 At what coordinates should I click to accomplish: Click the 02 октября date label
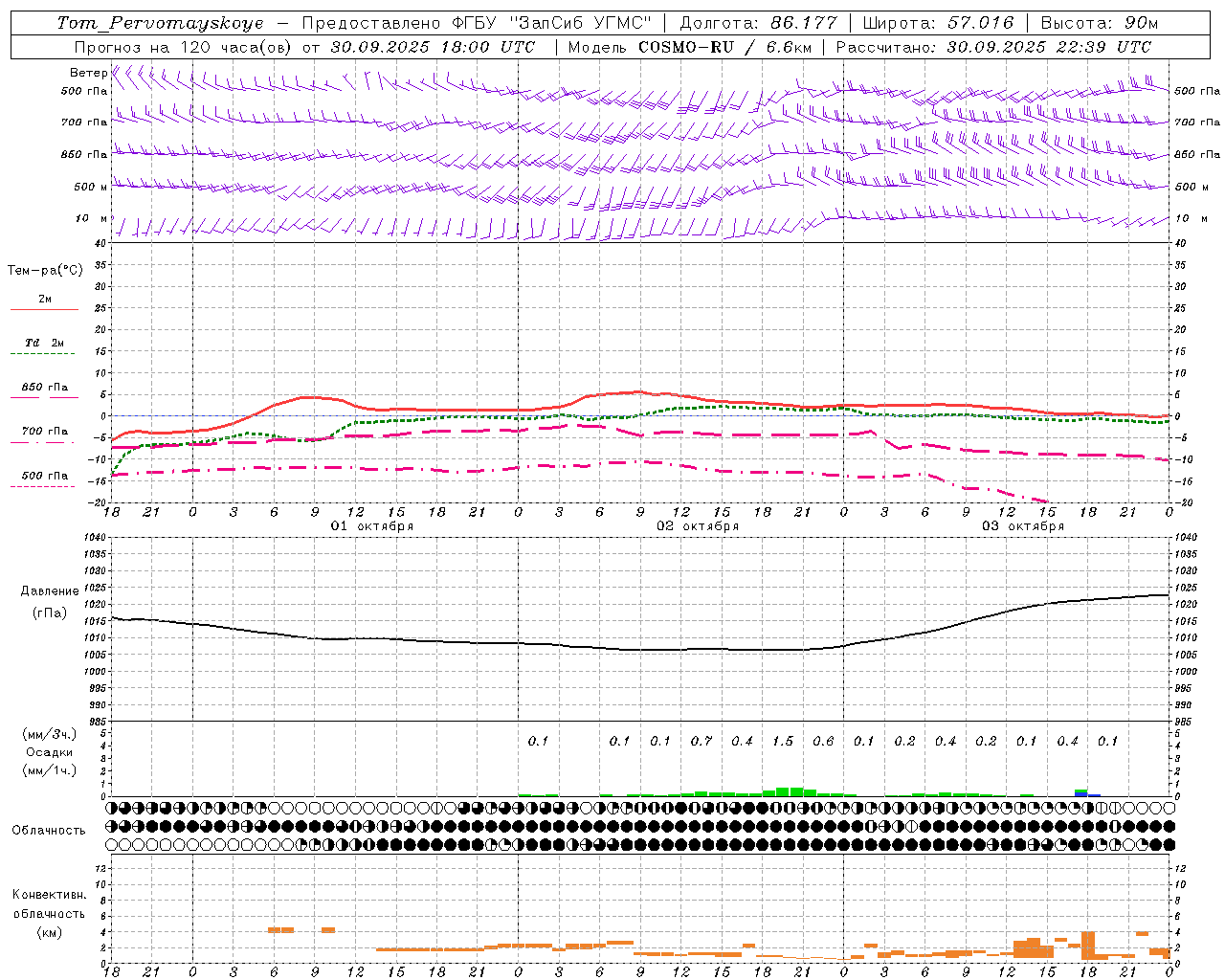[698, 526]
